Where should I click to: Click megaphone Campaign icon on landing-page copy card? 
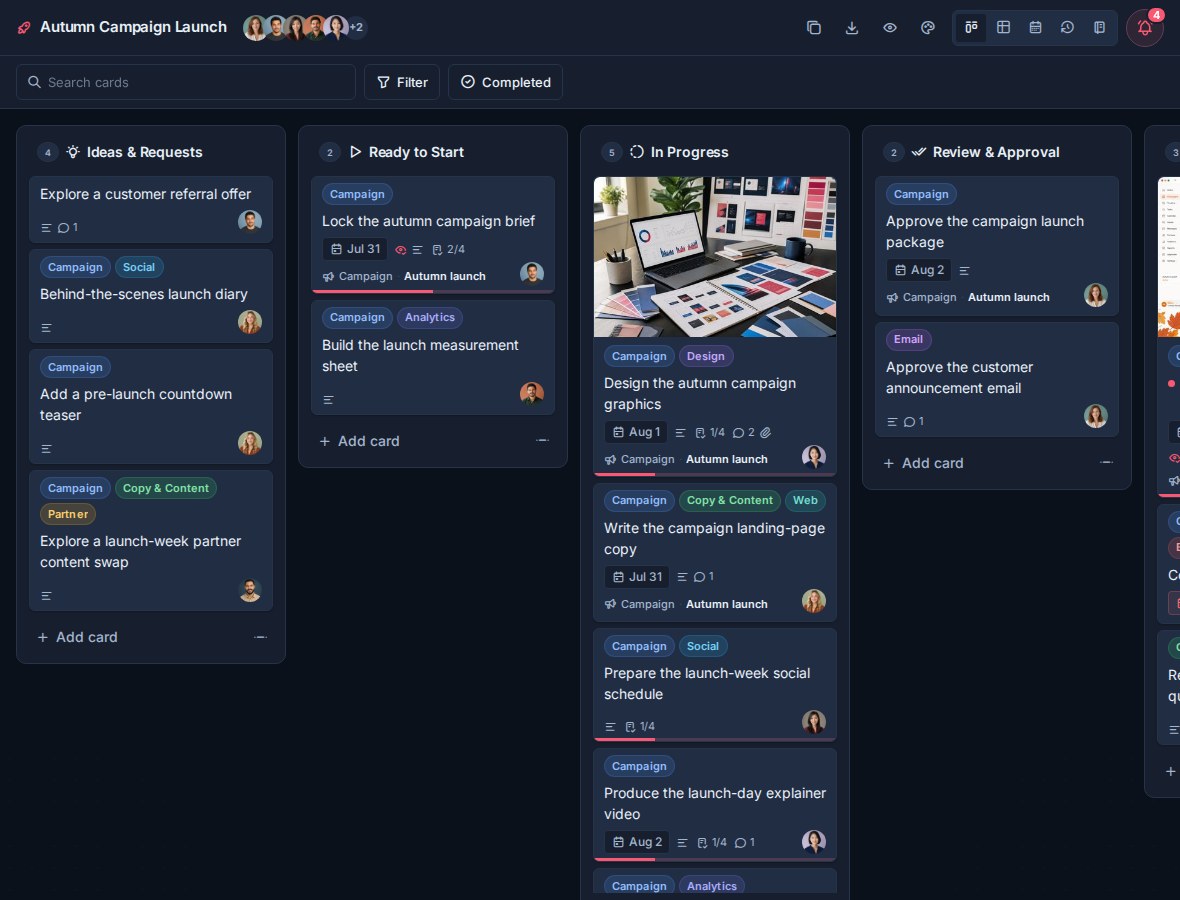(x=610, y=604)
